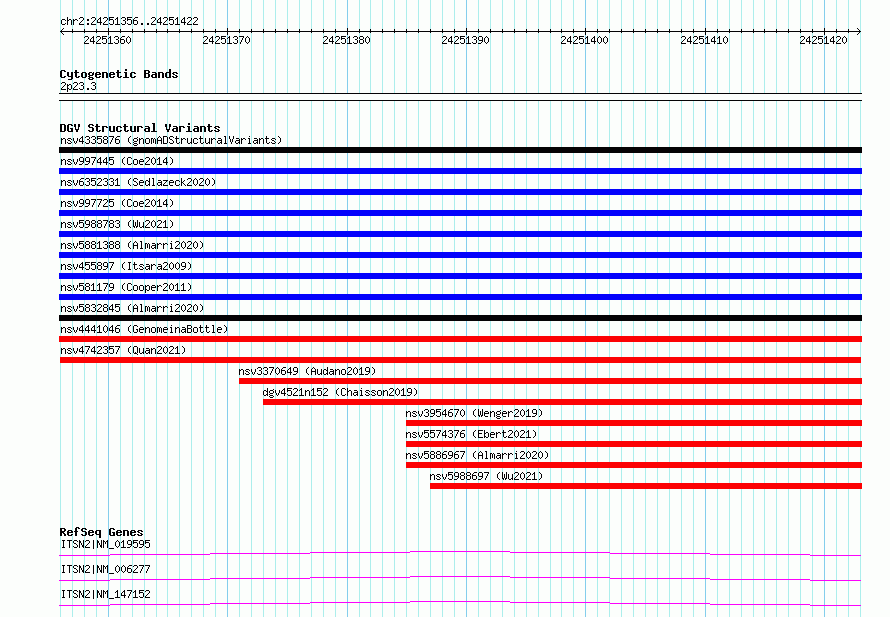The image size is (890, 617).
Task: Click ruler coordinate 24251400
Action: [x=585, y=40]
